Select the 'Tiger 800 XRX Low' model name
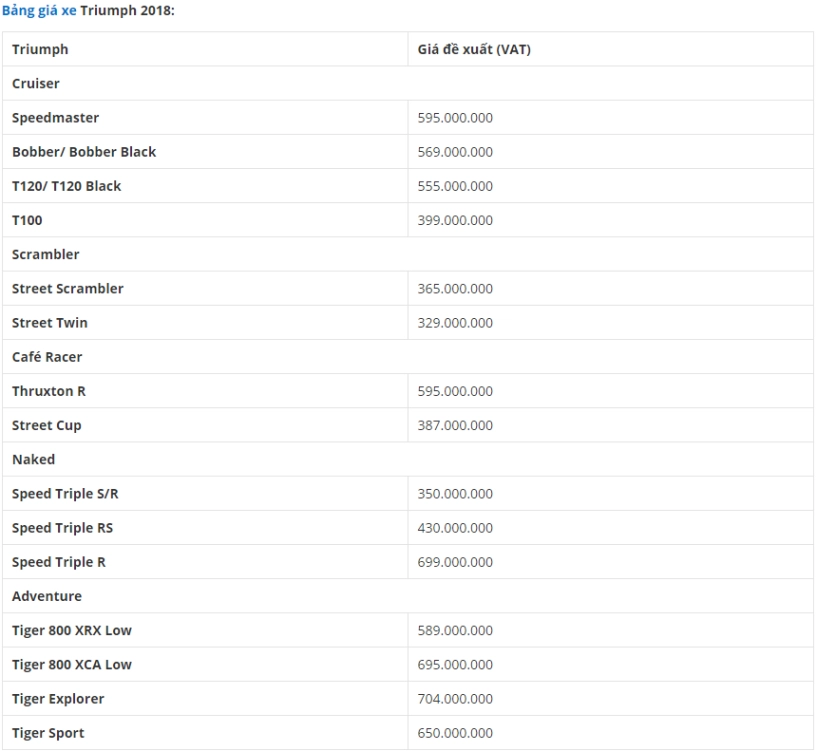The image size is (817, 751). click(72, 630)
